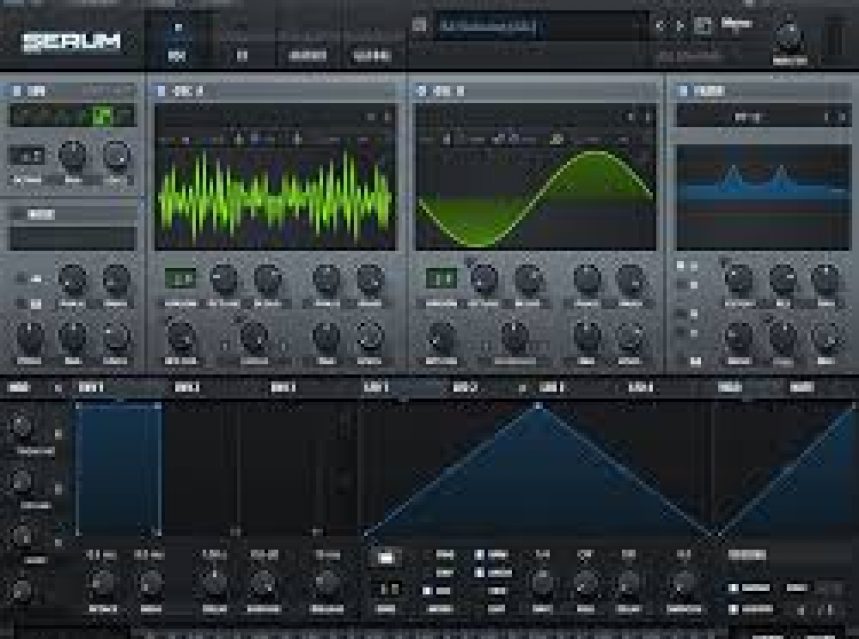Select the VELO tab
This screenshot has height=639, width=859.
pos(730,388)
